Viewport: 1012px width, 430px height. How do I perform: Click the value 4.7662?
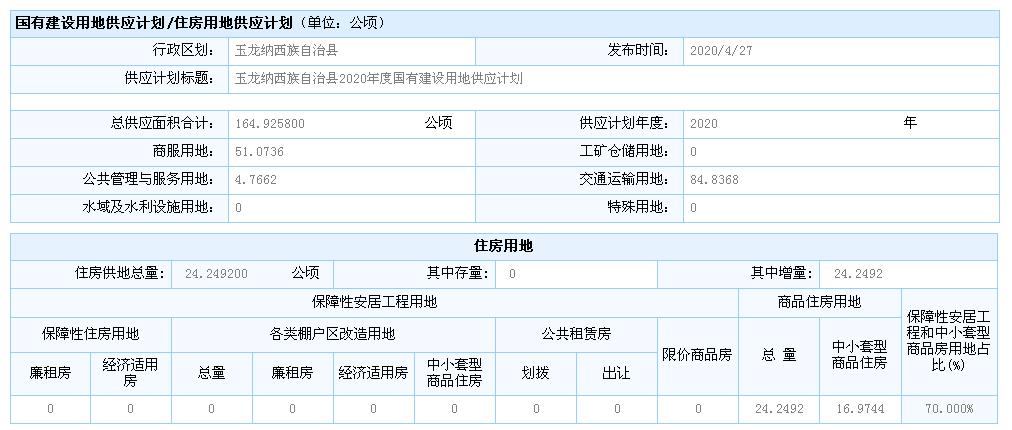tap(256, 180)
